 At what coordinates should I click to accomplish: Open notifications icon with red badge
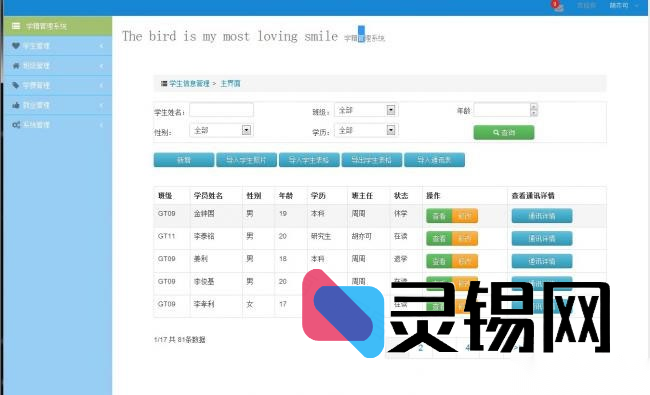pyautogui.click(x=557, y=5)
